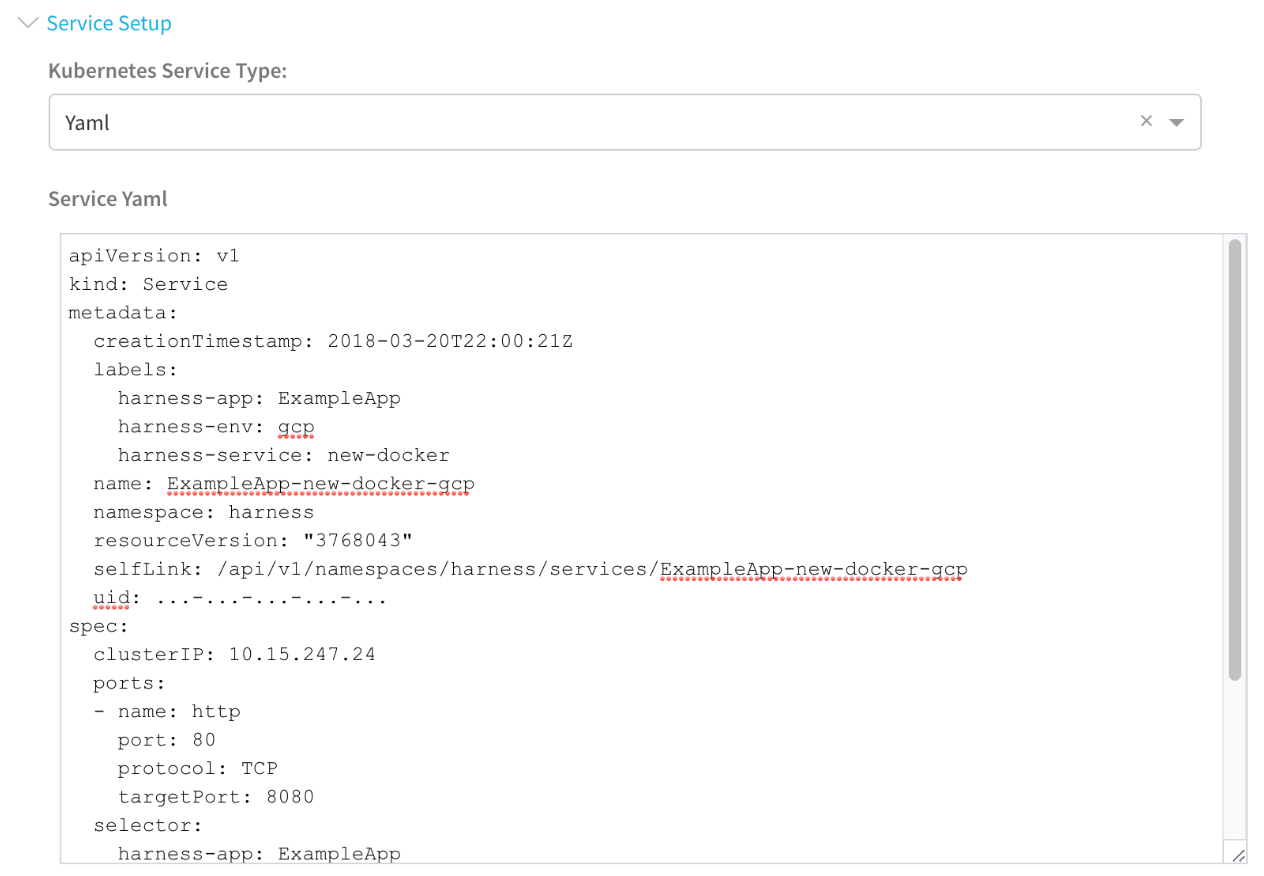Click the 'protocol: TCP' line
This screenshot has height=876, width=1264.
[x=198, y=769]
